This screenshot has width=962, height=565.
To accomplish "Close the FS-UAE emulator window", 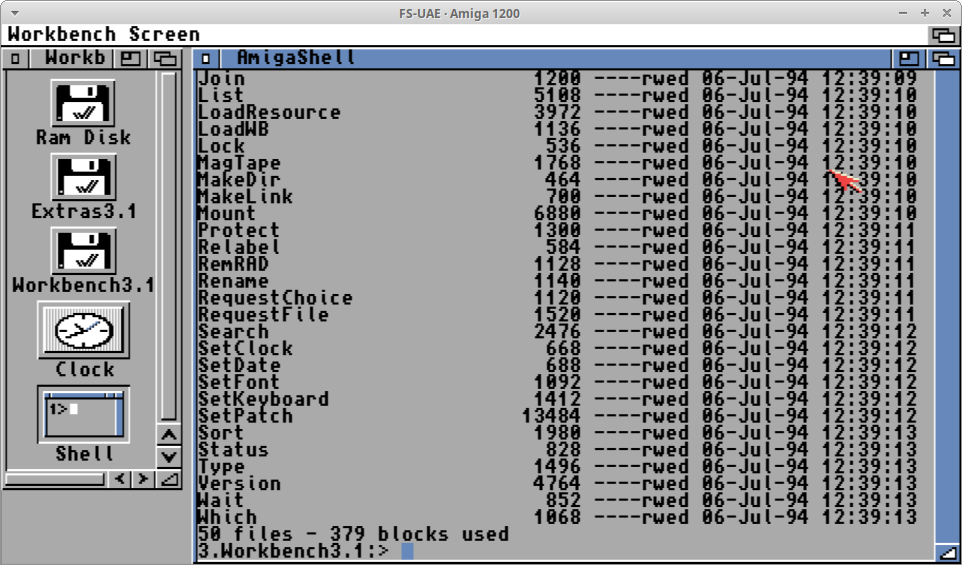I will click(947, 13).
